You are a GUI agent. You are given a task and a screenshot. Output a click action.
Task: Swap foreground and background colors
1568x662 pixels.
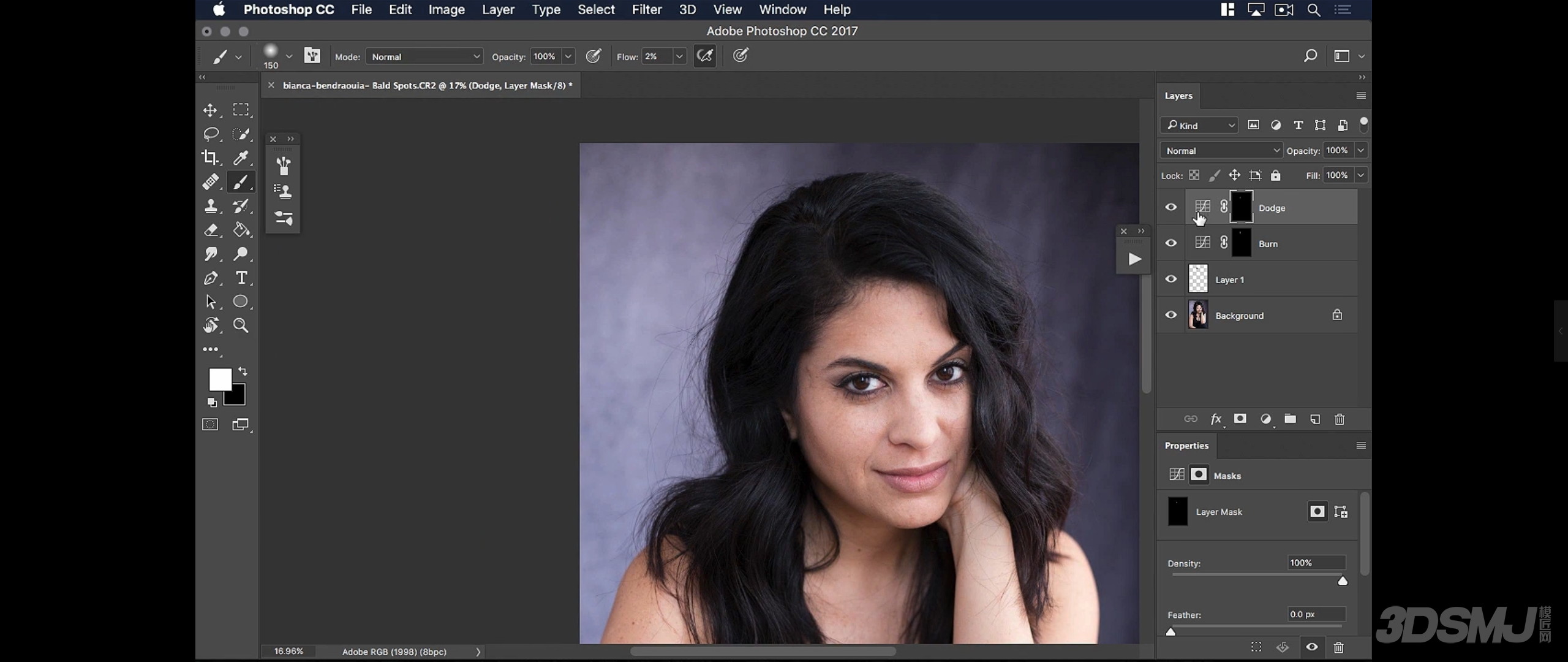coord(243,371)
